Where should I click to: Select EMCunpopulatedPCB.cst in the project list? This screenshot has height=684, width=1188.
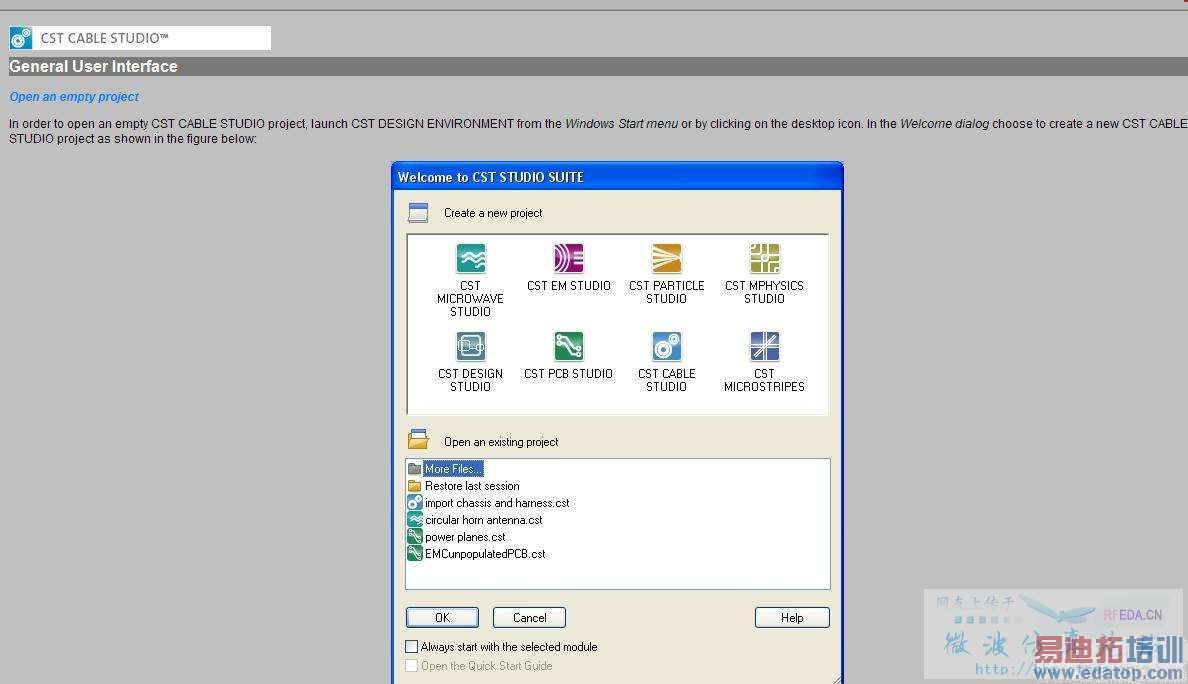(485, 554)
